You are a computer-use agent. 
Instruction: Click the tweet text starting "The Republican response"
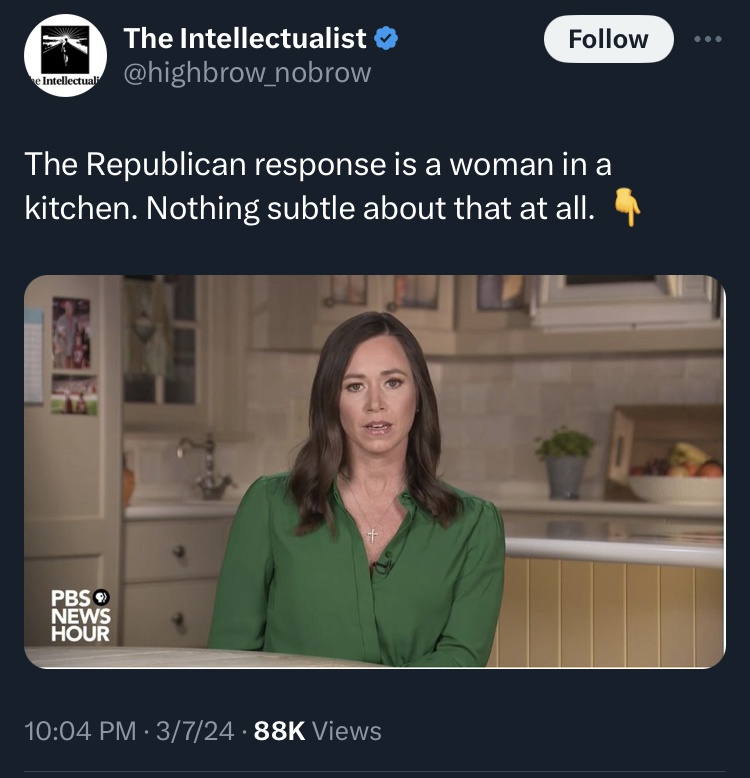317,163
